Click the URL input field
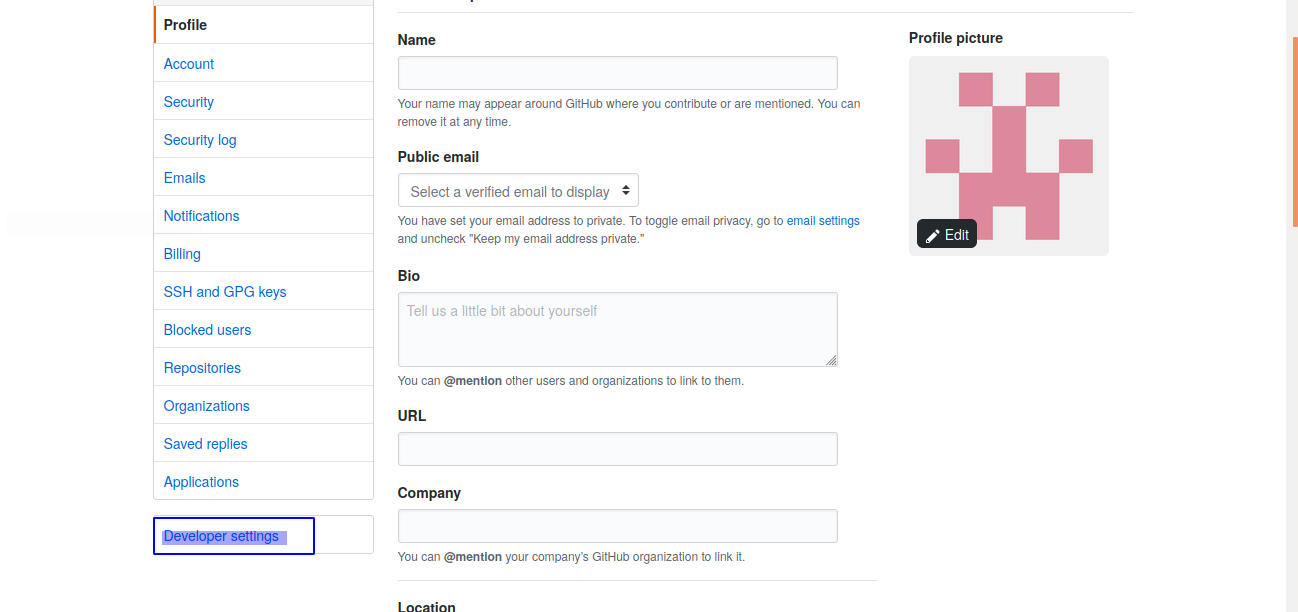 pyautogui.click(x=617, y=449)
